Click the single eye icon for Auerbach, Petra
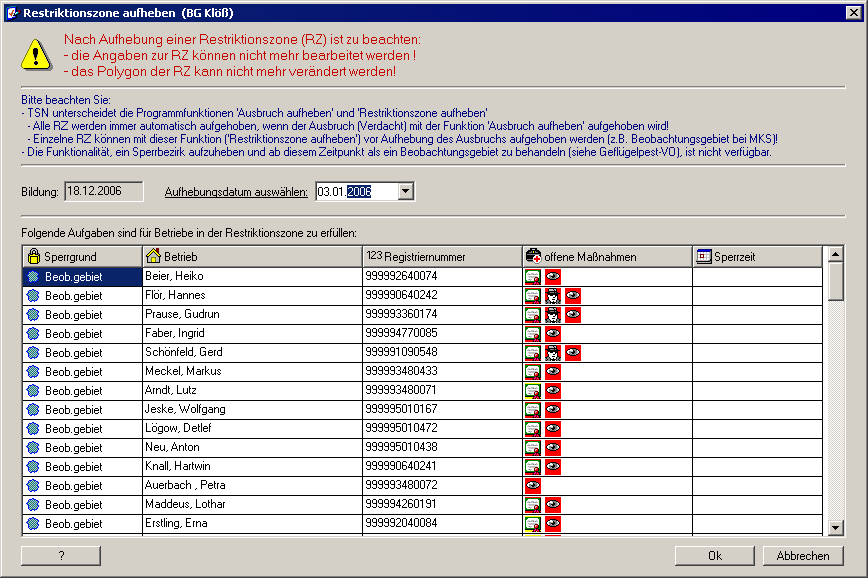This screenshot has height=578, width=868. pyautogui.click(x=533, y=486)
